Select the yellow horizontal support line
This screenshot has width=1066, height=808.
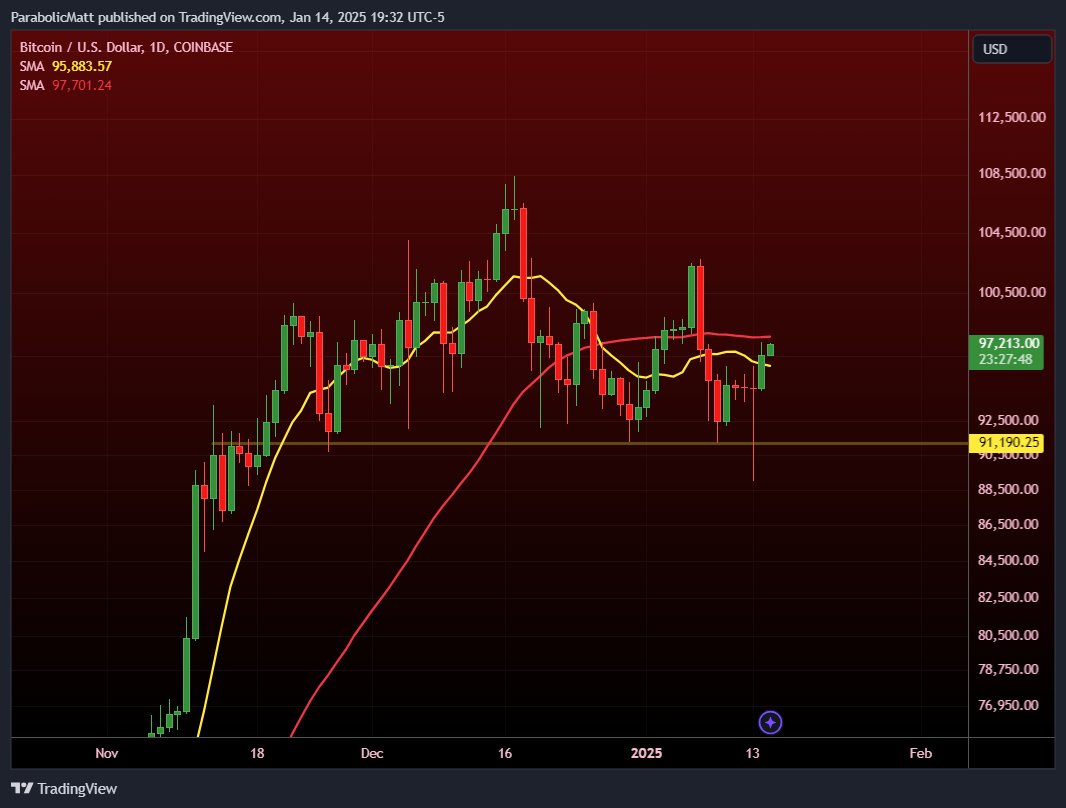pyautogui.click(x=590, y=443)
